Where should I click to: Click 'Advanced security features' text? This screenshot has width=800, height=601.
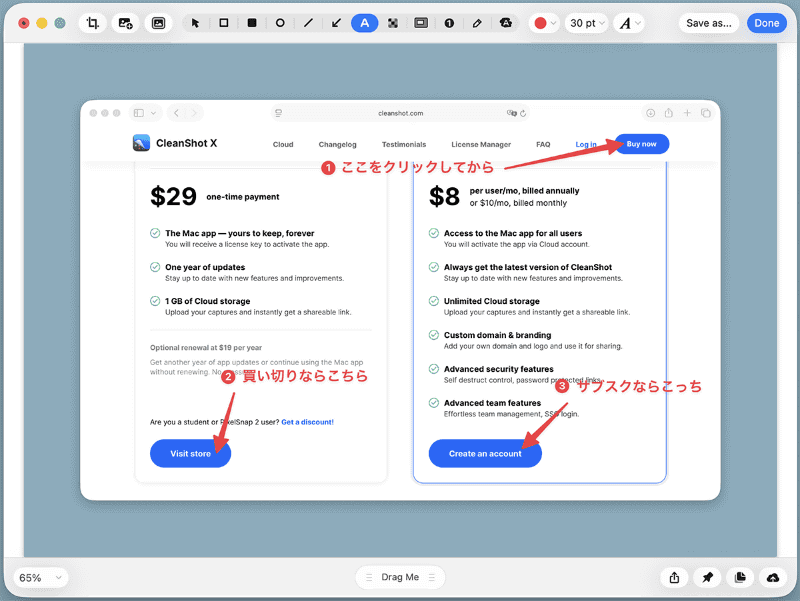click(x=498, y=369)
